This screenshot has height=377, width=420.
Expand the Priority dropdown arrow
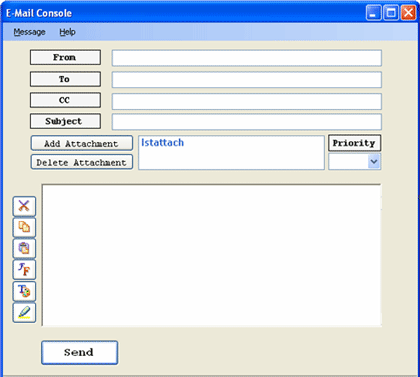pos(374,162)
